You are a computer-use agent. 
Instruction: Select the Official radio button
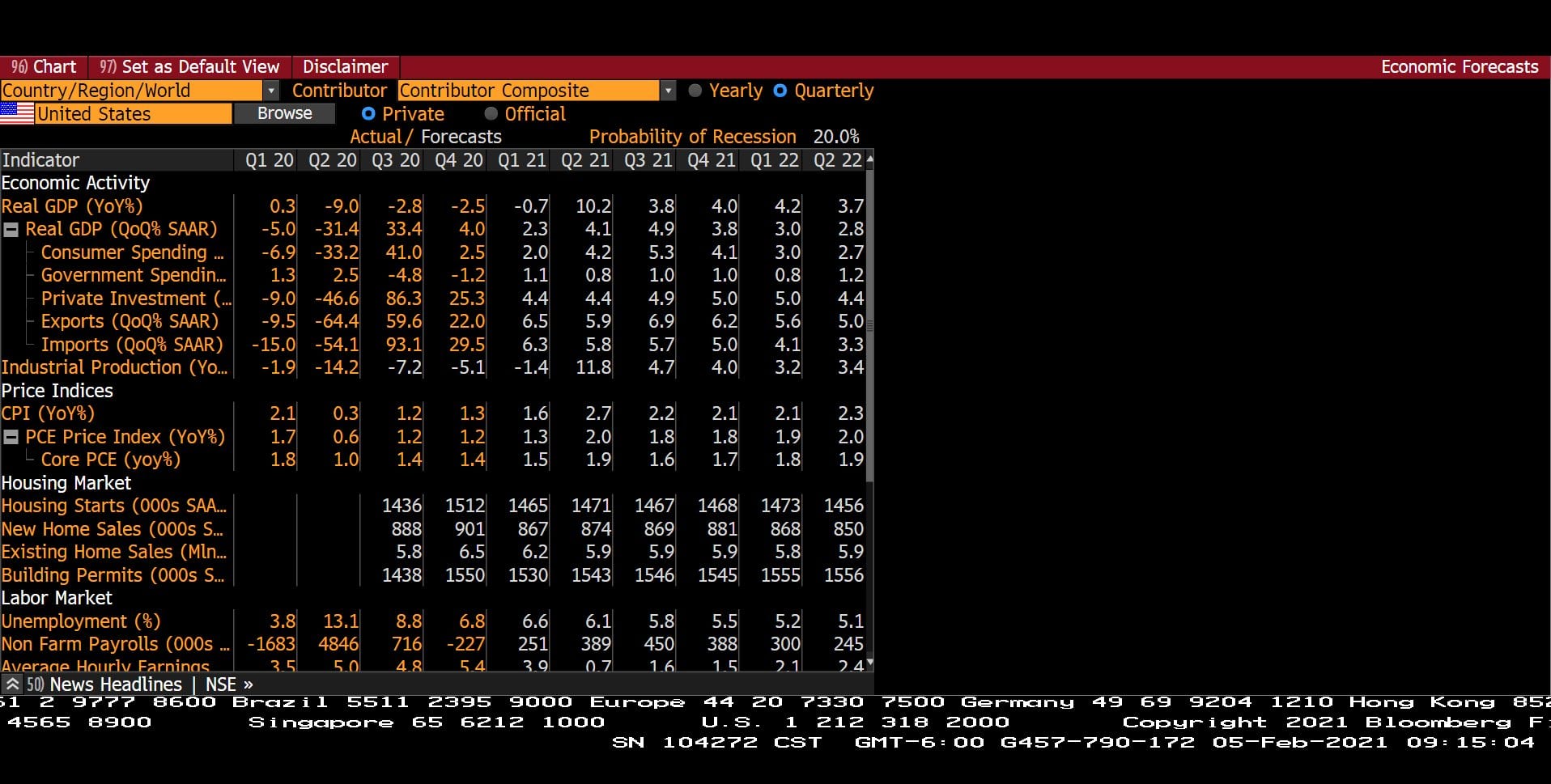[x=491, y=114]
